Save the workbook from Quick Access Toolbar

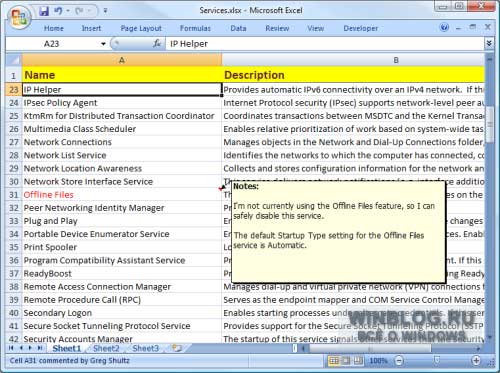[x=44, y=11]
